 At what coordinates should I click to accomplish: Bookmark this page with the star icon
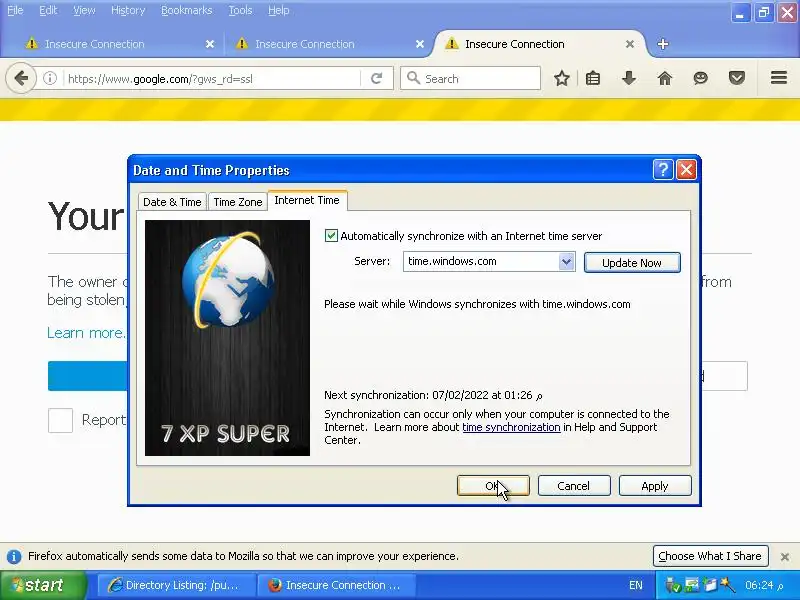(x=561, y=79)
